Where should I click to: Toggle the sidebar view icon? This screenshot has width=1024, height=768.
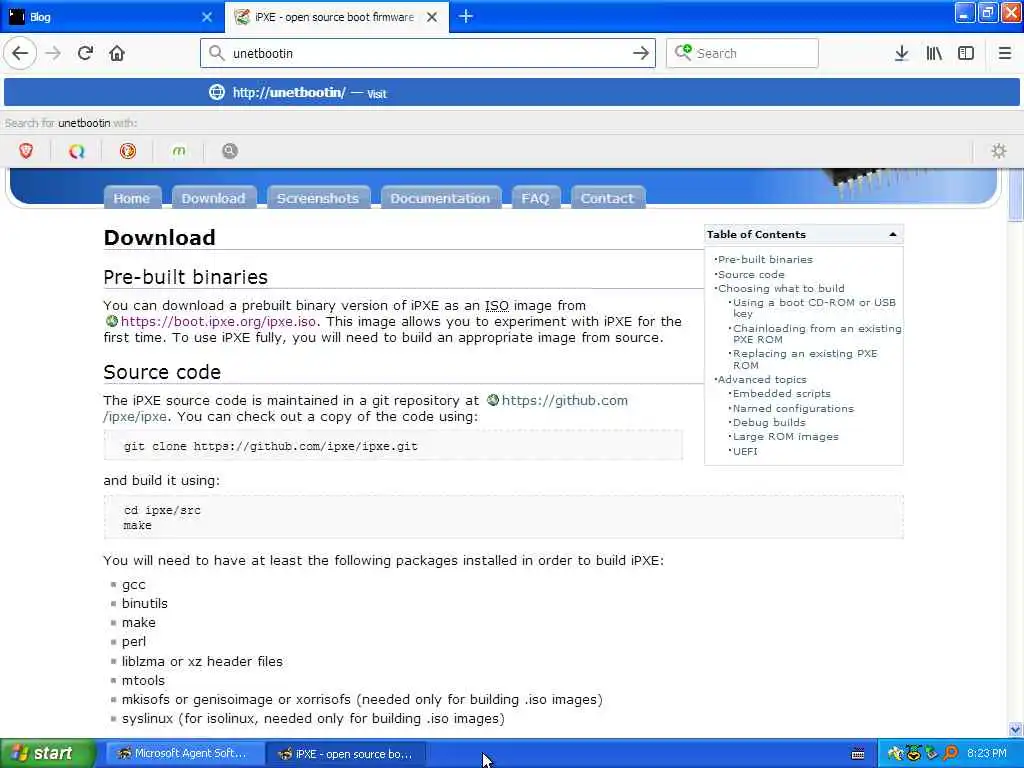coord(966,53)
